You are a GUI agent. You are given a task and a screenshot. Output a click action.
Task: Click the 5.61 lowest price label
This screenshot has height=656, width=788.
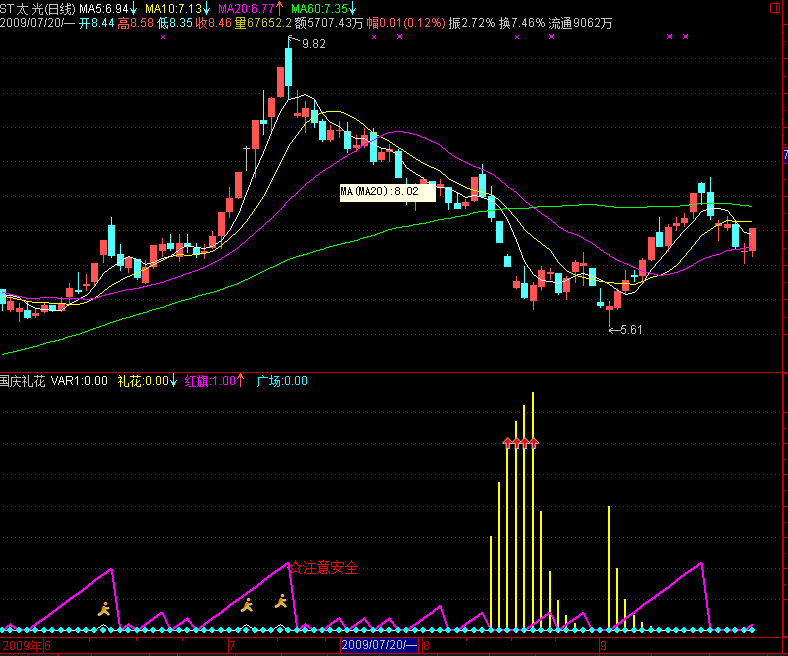coord(631,330)
